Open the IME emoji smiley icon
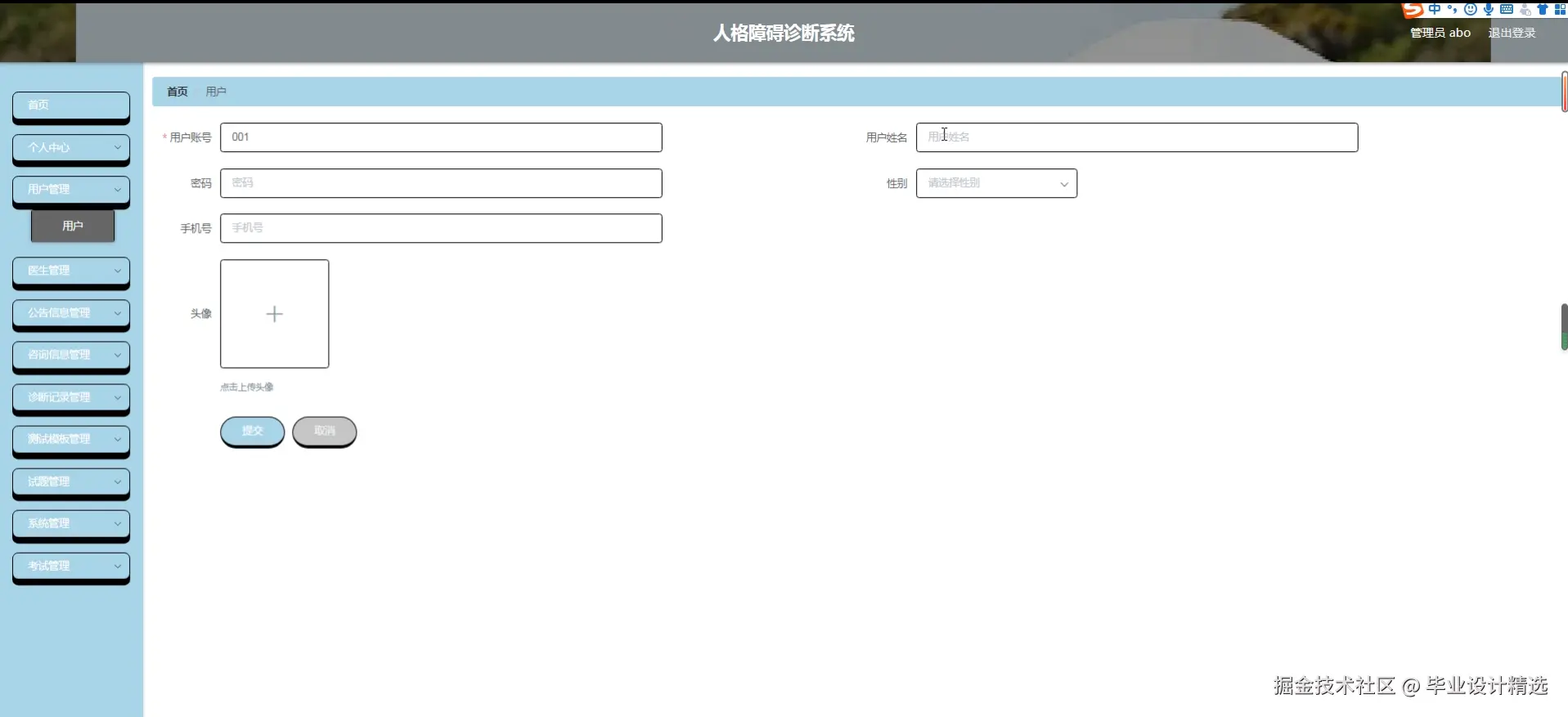Image resolution: width=1568 pixels, height=717 pixels. point(1470,9)
